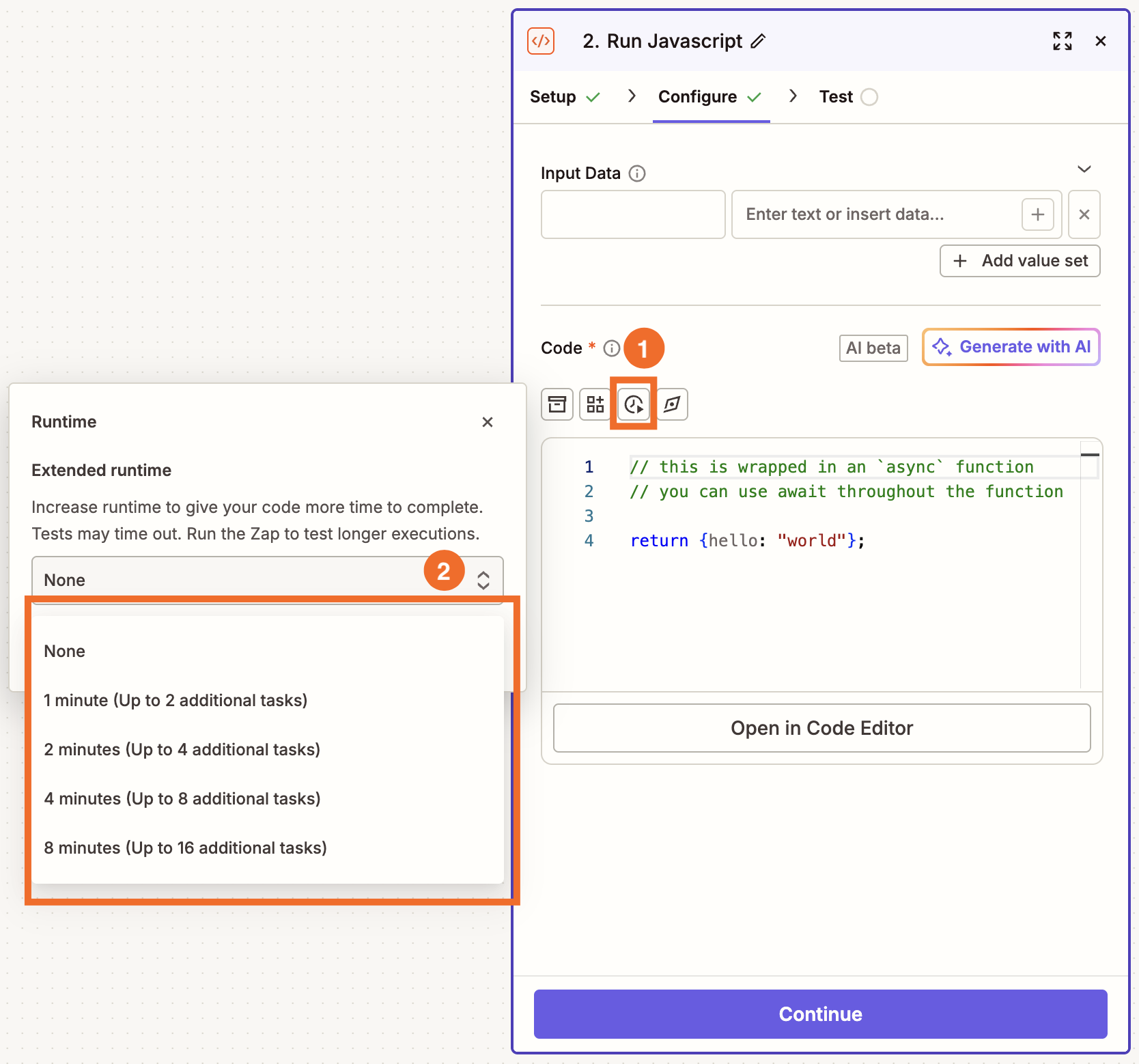Open the grid-plus utilities toolbar icon
Image resolution: width=1139 pixels, height=1064 pixels.
(595, 404)
